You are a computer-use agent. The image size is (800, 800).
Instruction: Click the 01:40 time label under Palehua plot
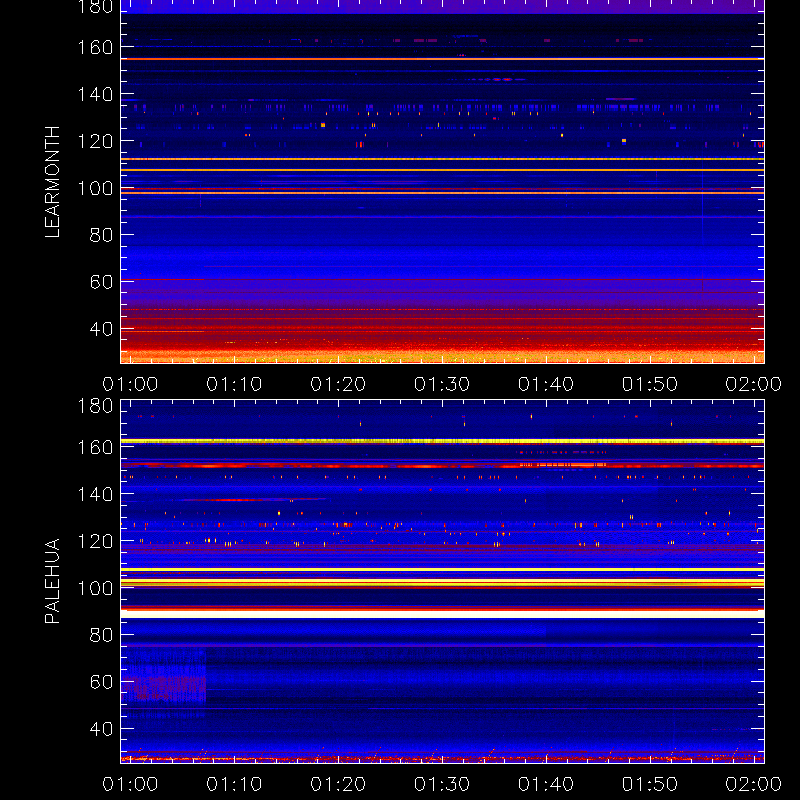pyautogui.click(x=546, y=784)
